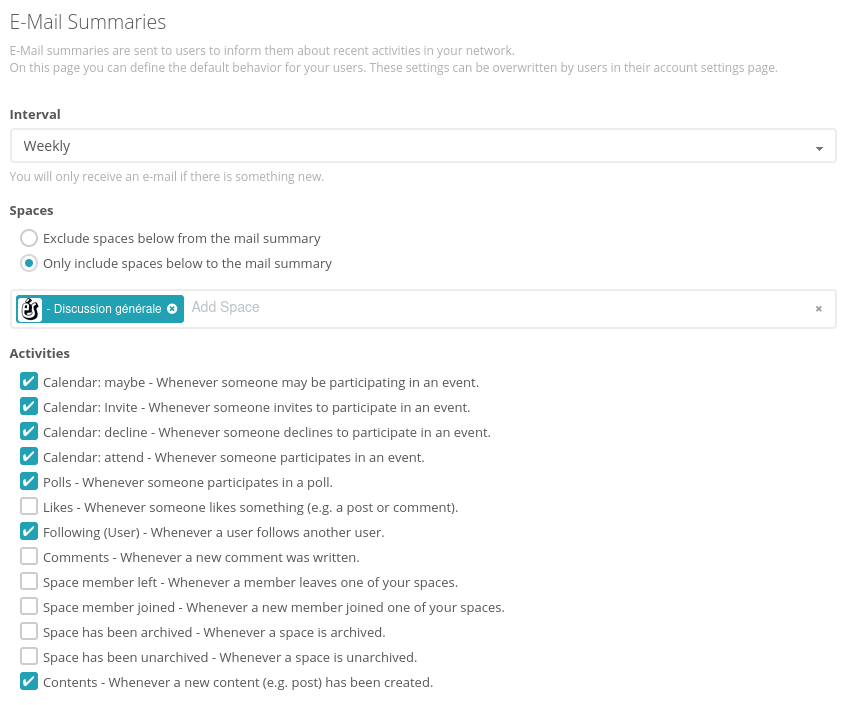
Task: Enable Likes notifications
Action: pos(29,506)
